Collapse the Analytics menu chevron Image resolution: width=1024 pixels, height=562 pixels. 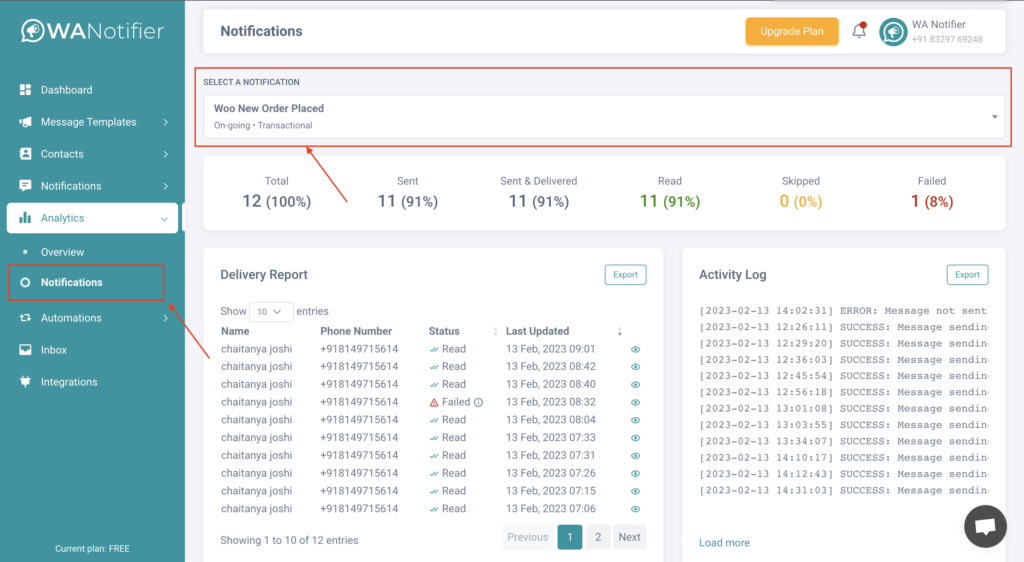tap(164, 219)
